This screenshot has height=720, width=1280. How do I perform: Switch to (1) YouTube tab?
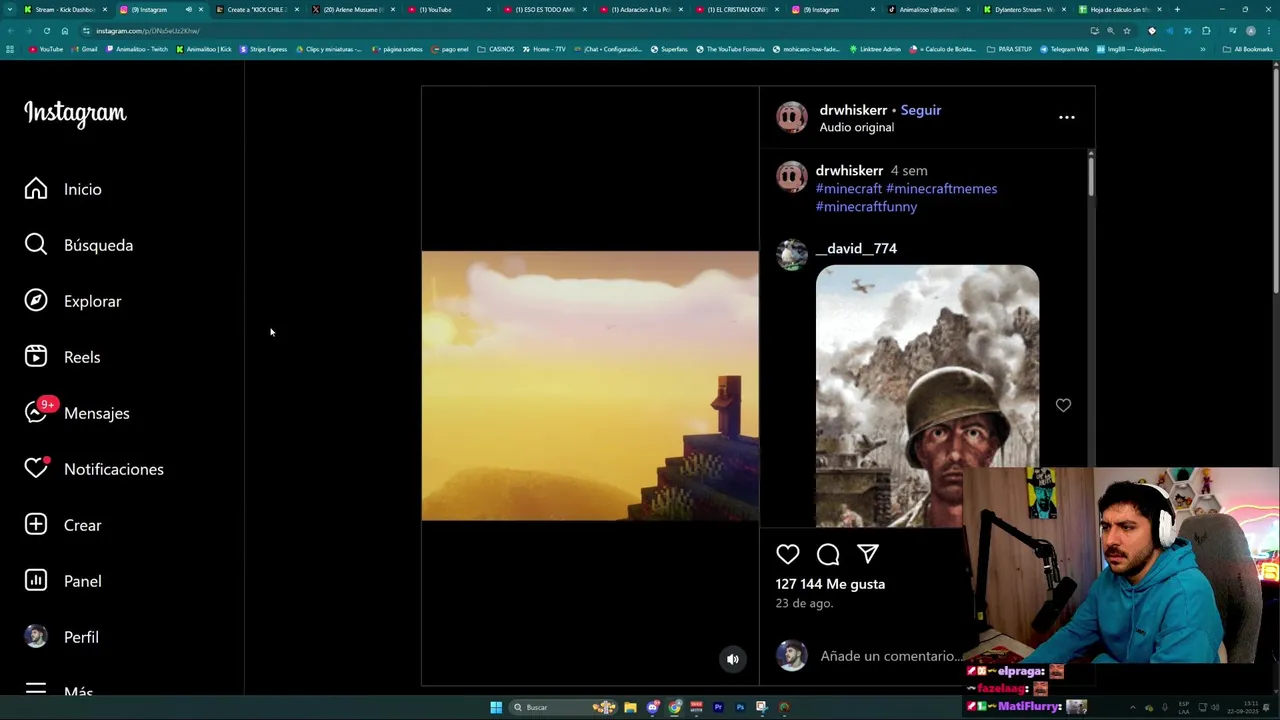449,9
